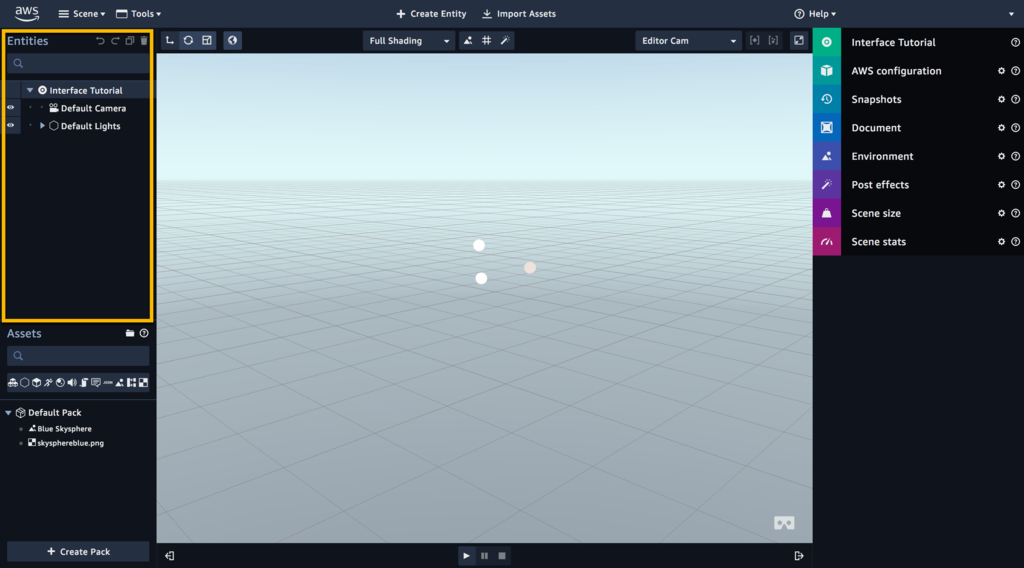Filter assets by script scroll icon

point(84,383)
